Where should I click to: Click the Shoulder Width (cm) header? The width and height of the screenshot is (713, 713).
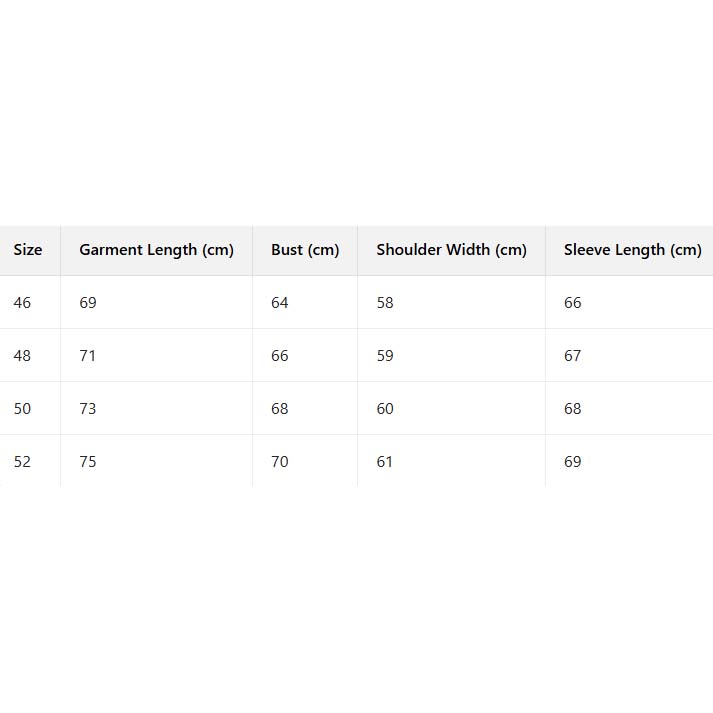451,250
